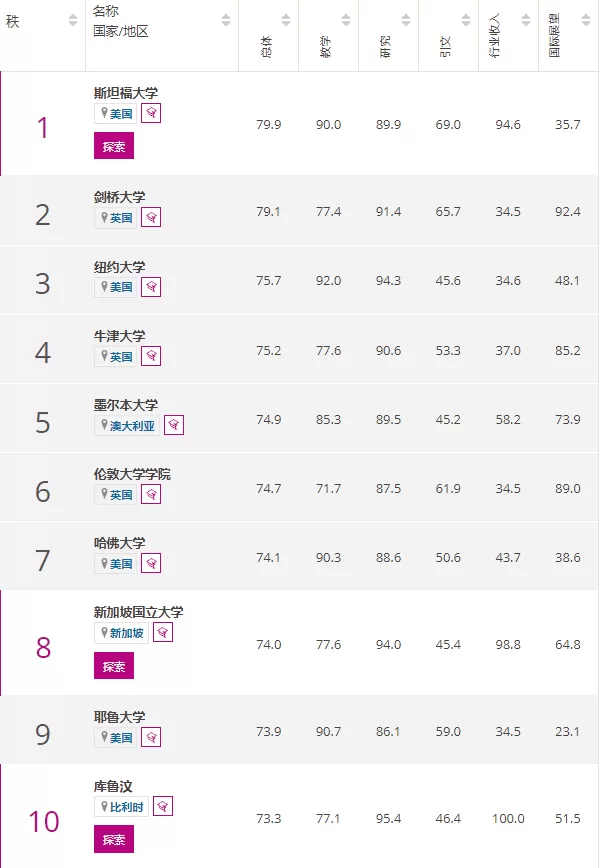This screenshot has width=600, height=868.
Task: Sort by 教学 teaching score column
Action: [x=346, y=20]
